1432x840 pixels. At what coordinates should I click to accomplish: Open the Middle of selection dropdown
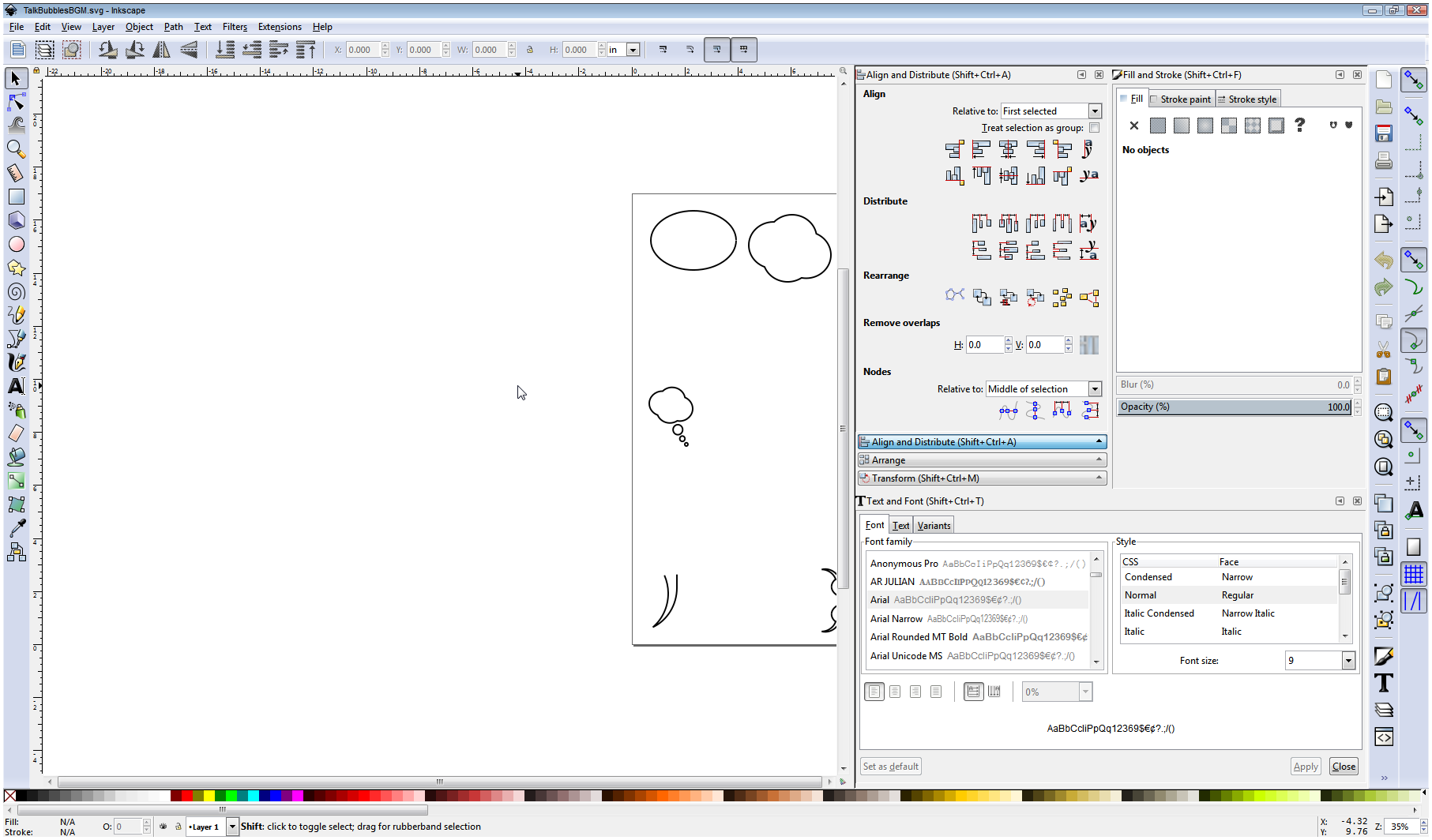(x=1095, y=388)
